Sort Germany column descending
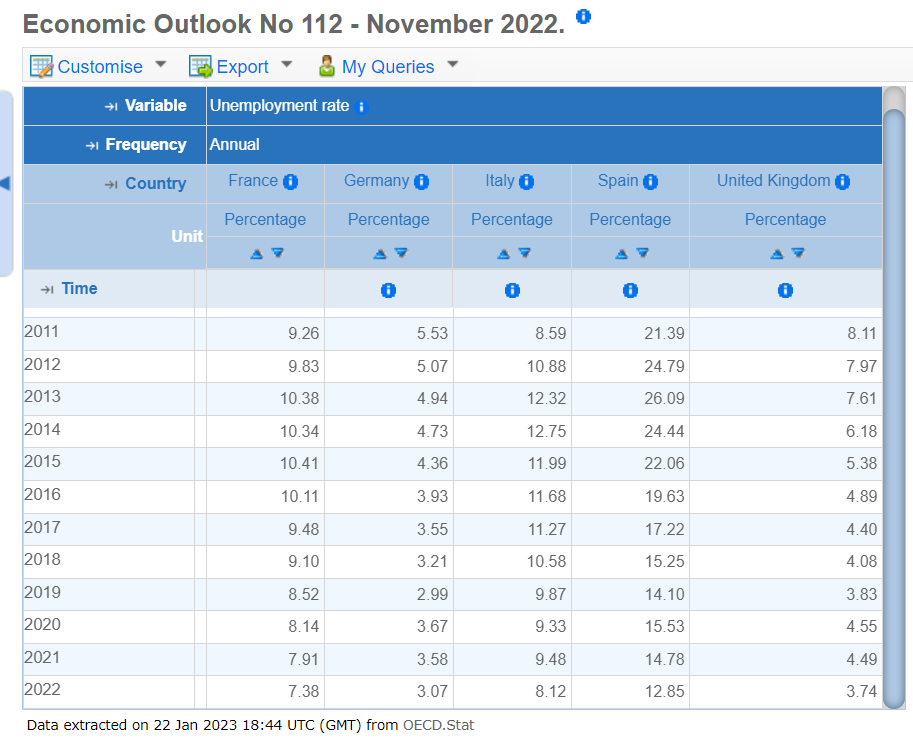 pyautogui.click(x=401, y=253)
